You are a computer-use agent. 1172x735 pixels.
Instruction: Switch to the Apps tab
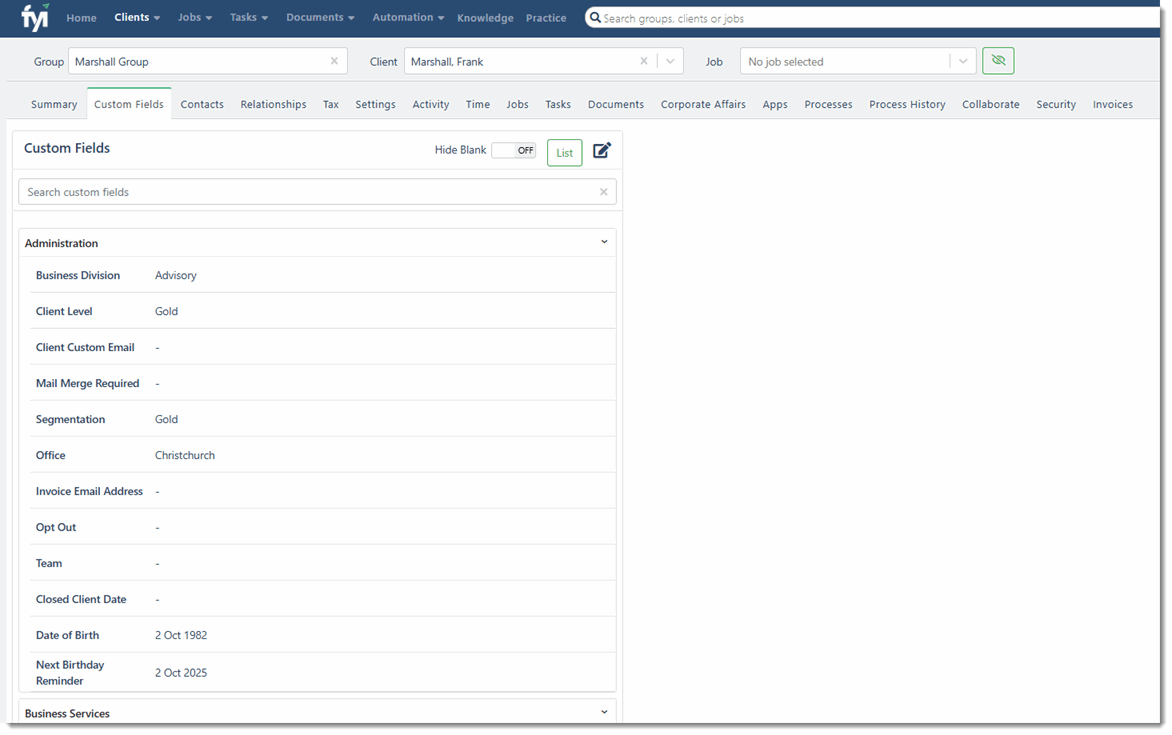coord(775,105)
